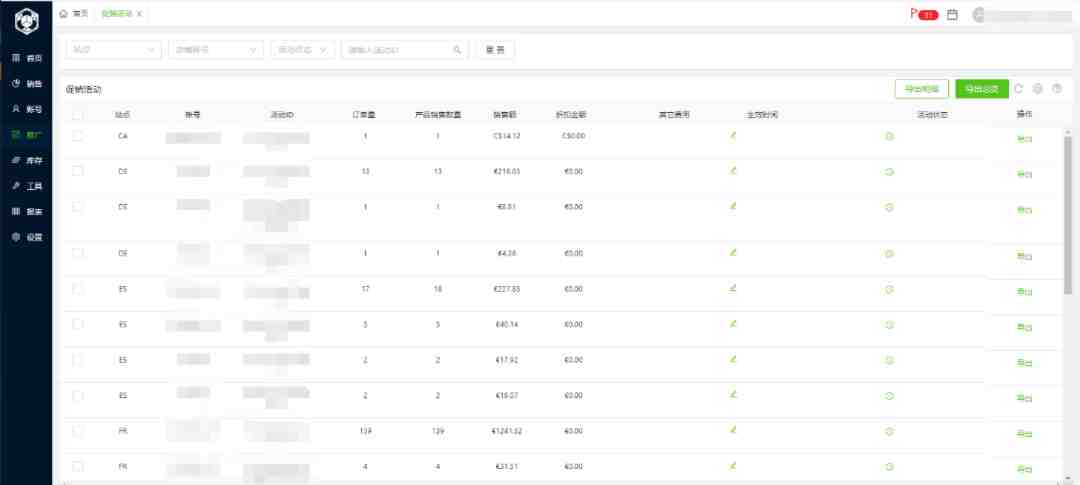Image resolution: width=1080 pixels, height=485 pixels.
Task: Close the 促销活动 tab via its X
Action: (139, 14)
